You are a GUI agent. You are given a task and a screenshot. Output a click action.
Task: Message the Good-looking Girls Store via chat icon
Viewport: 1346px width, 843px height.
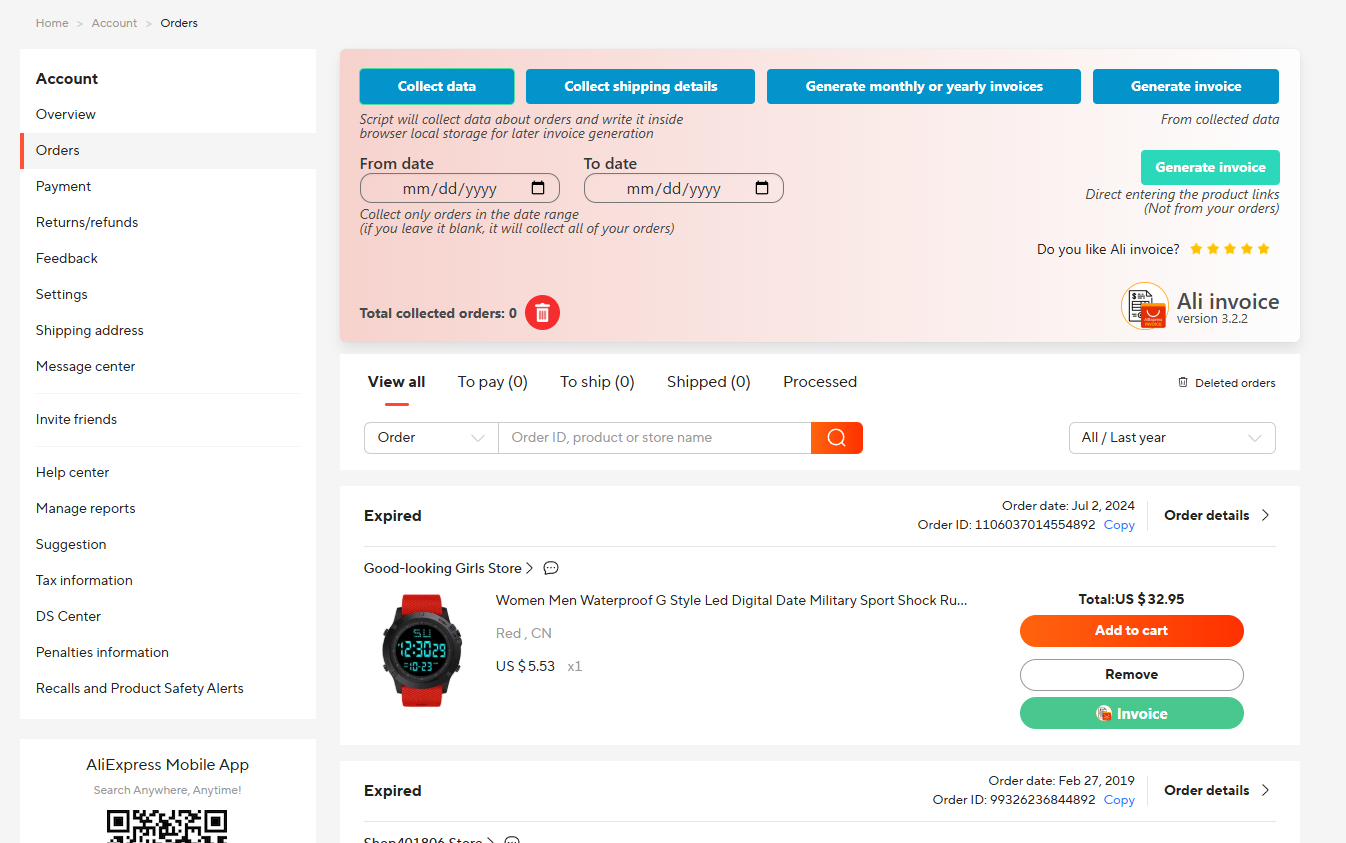[x=551, y=568]
